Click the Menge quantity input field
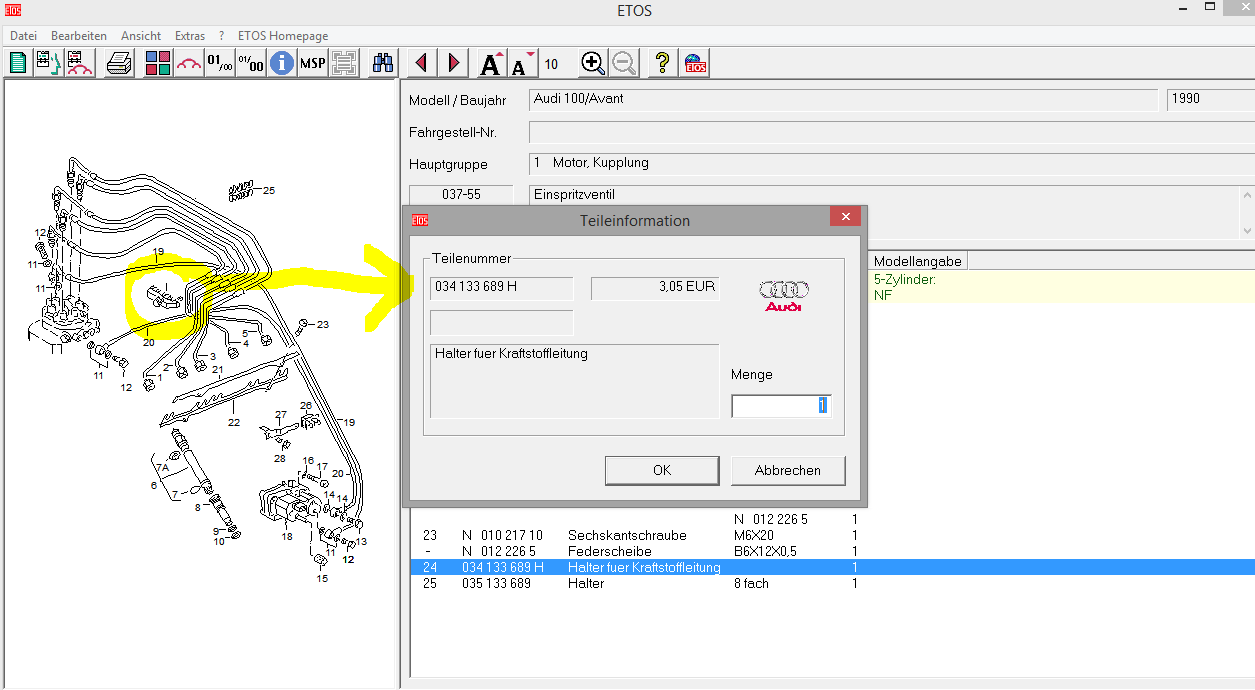1255x690 pixels. pos(780,406)
